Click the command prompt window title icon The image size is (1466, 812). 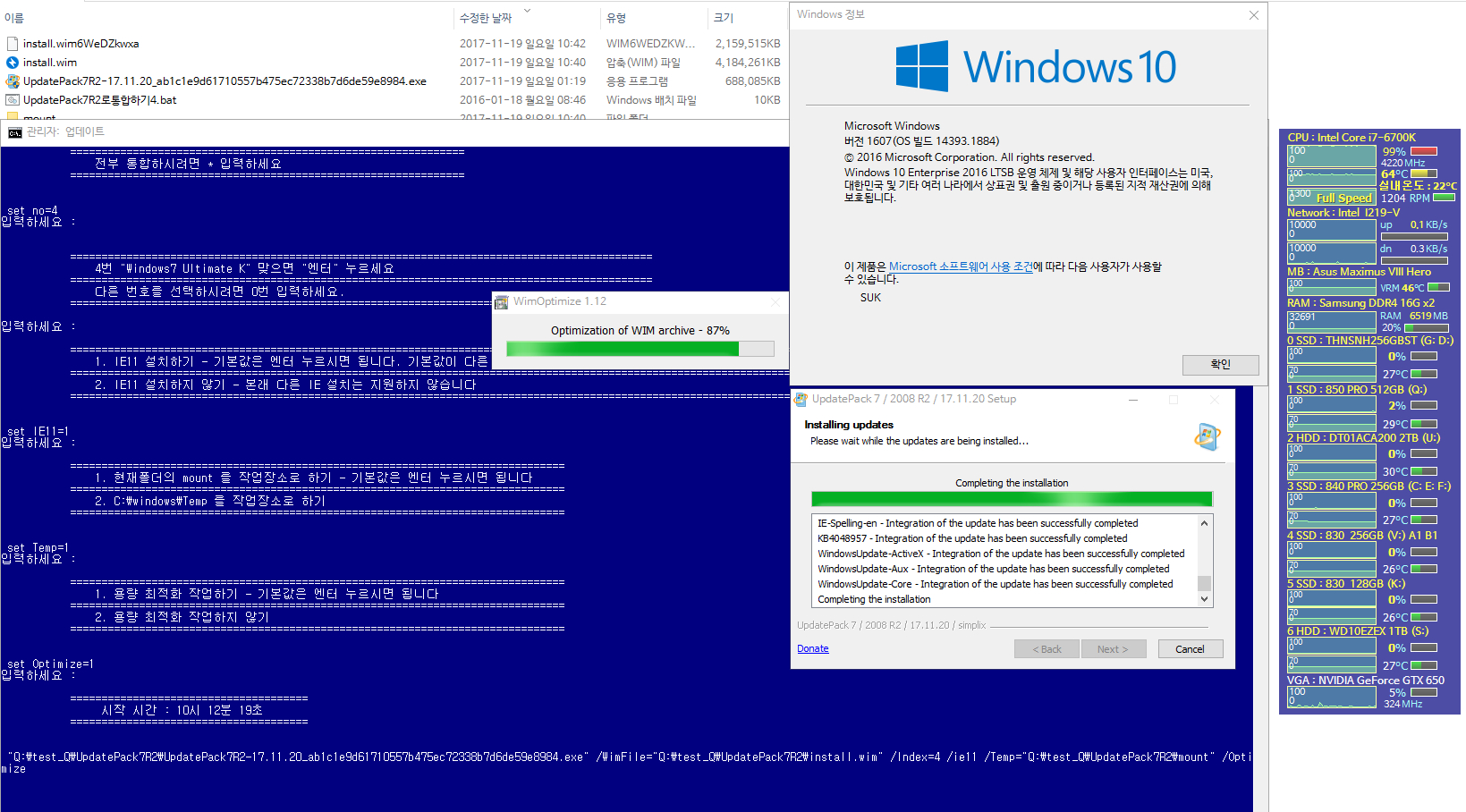(15, 132)
